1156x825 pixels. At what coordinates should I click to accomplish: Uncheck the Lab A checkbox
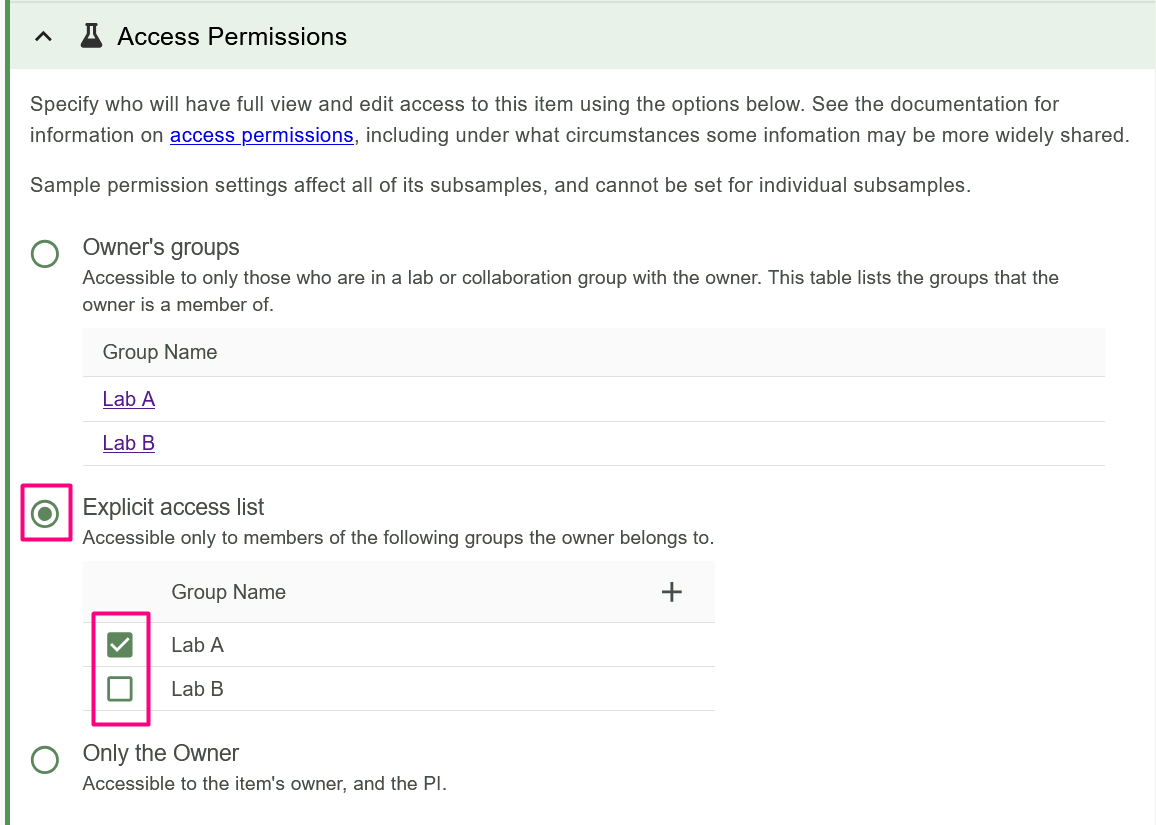120,645
